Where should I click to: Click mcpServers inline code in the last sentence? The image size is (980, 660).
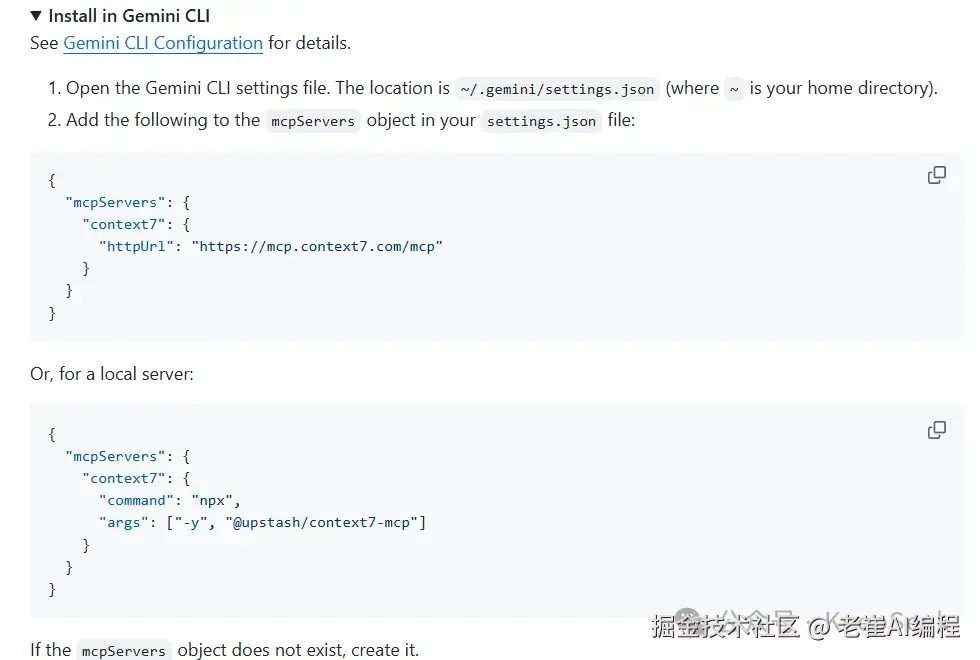coord(123,651)
